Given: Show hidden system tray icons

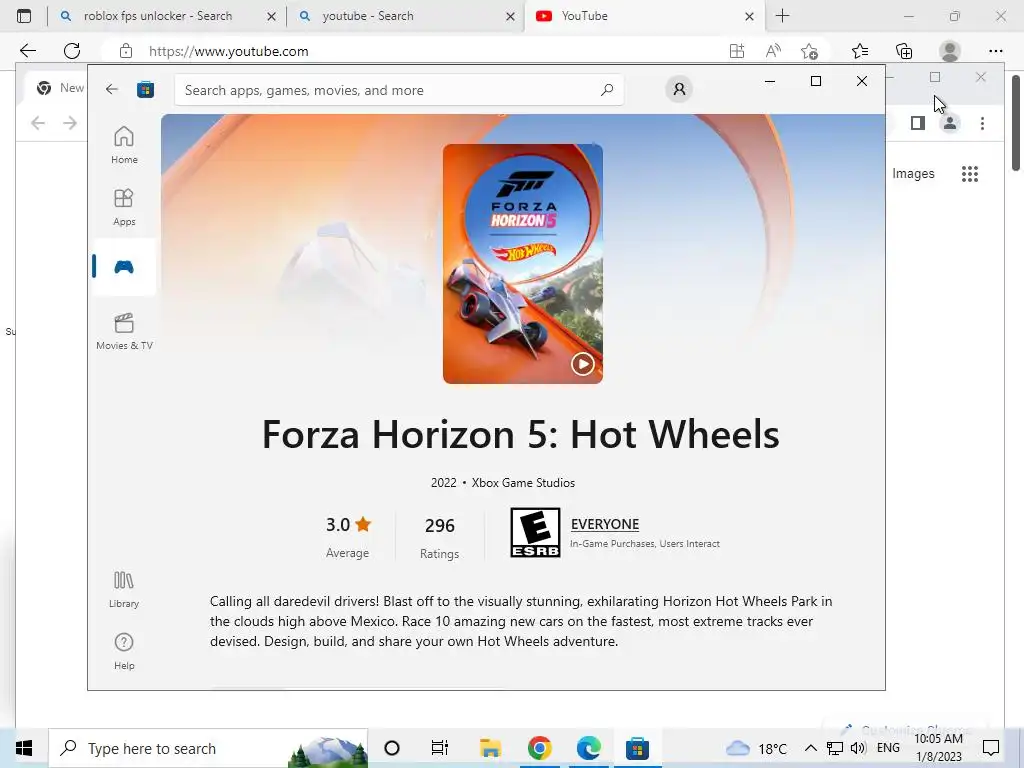Looking at the screenshot, I should click(x=810, y=748).
